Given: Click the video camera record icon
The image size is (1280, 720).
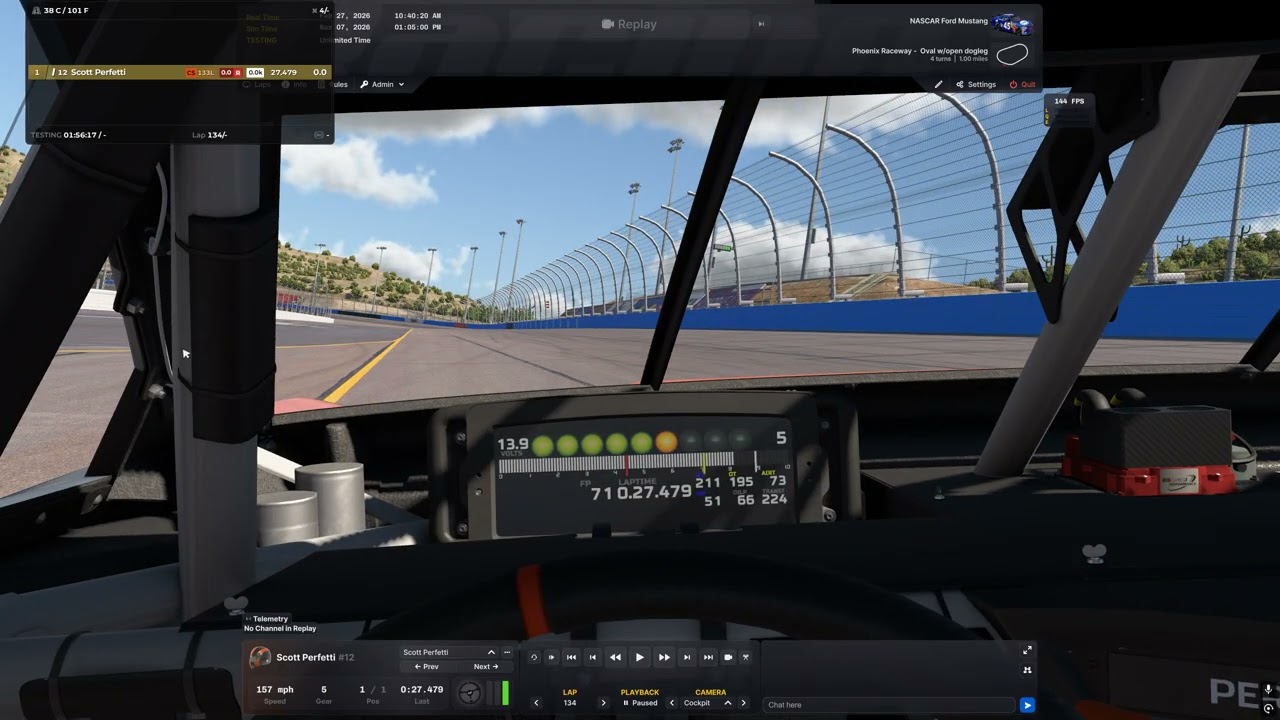Looking at the screenshot, I should [728, 657].
